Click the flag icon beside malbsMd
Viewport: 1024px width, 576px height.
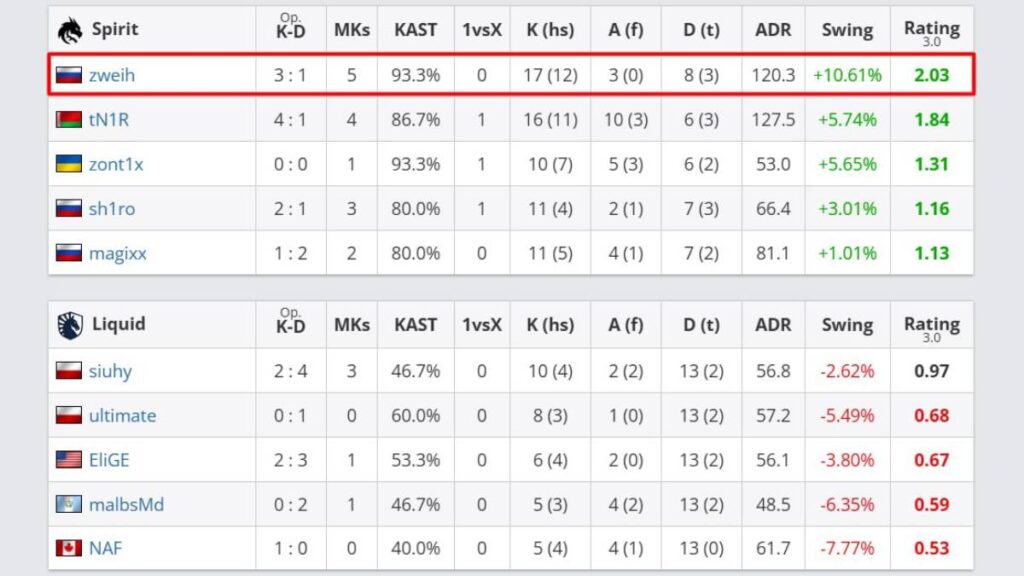point(68,504)
